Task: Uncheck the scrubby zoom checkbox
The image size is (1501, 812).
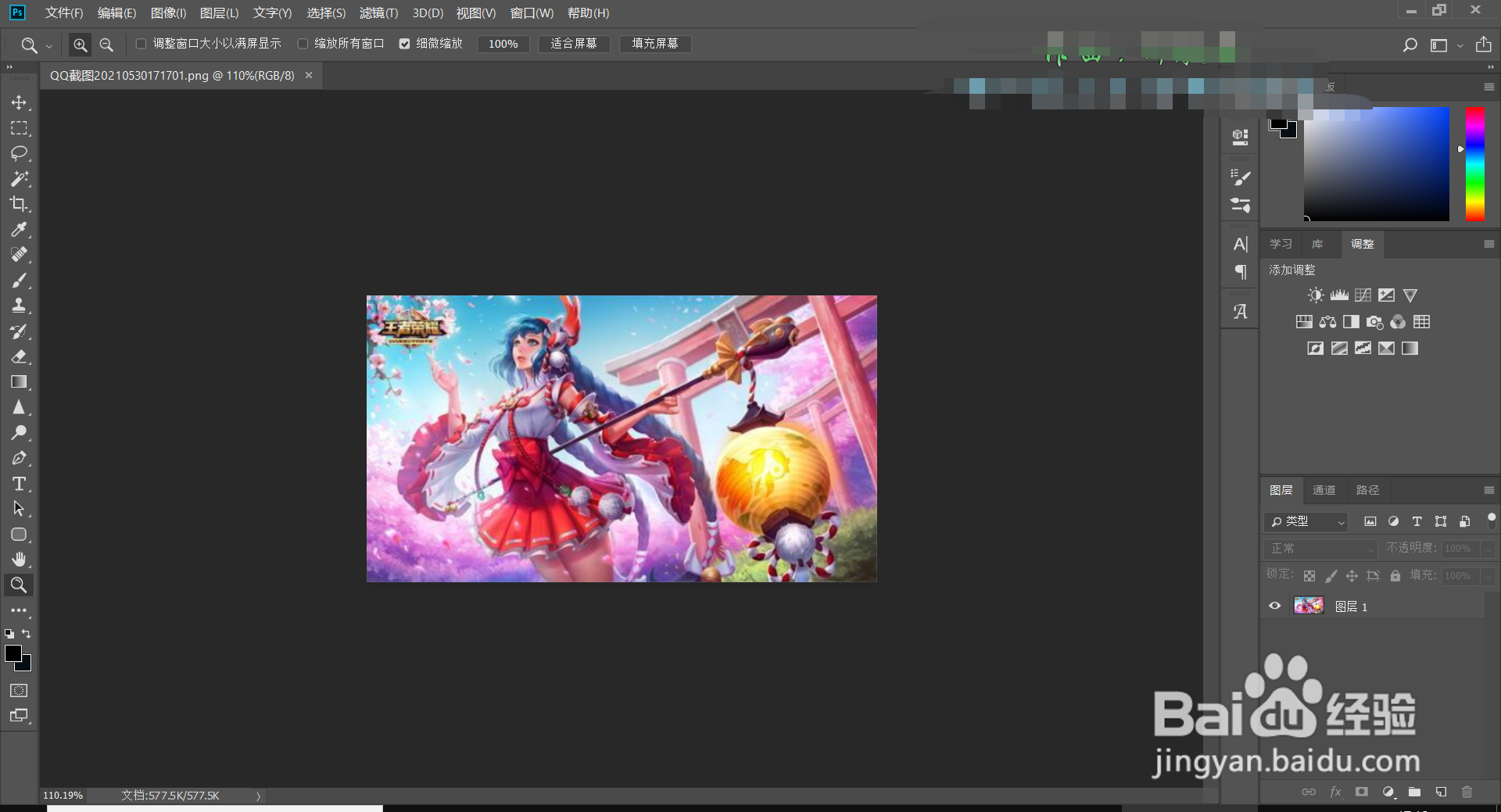Action: (404, 44)
